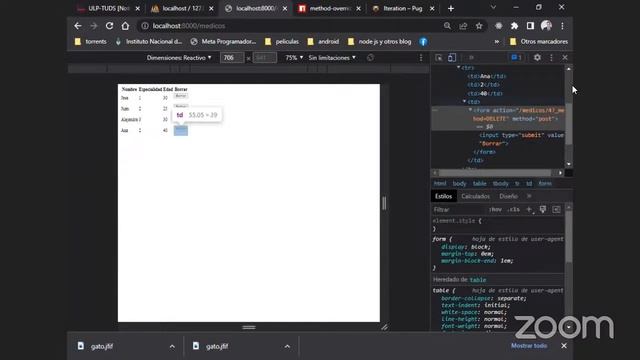Select the Calculados tab
The width and height of the screenshot is (640, 360).
476,196
